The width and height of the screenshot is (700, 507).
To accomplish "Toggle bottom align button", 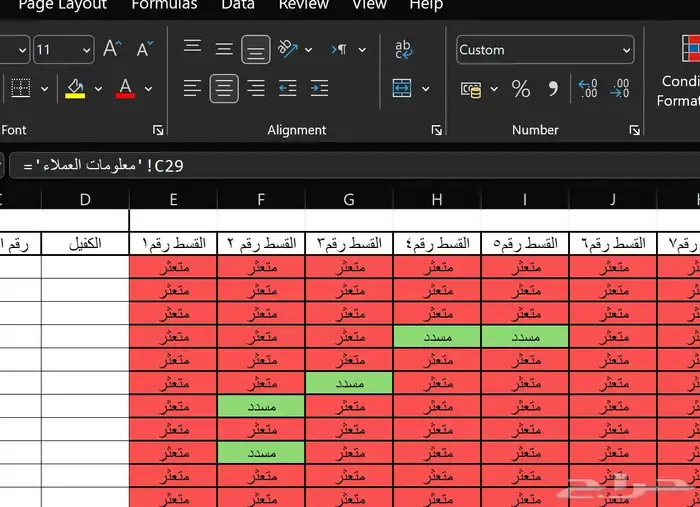I will [256, 50].
